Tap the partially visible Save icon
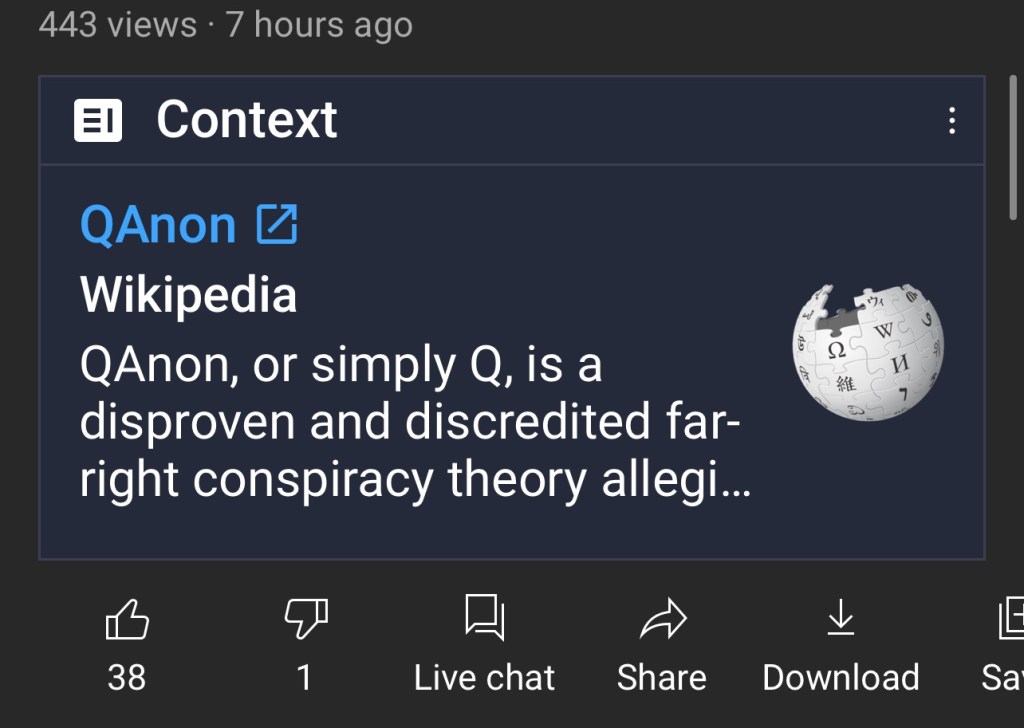 [1010, 618]
